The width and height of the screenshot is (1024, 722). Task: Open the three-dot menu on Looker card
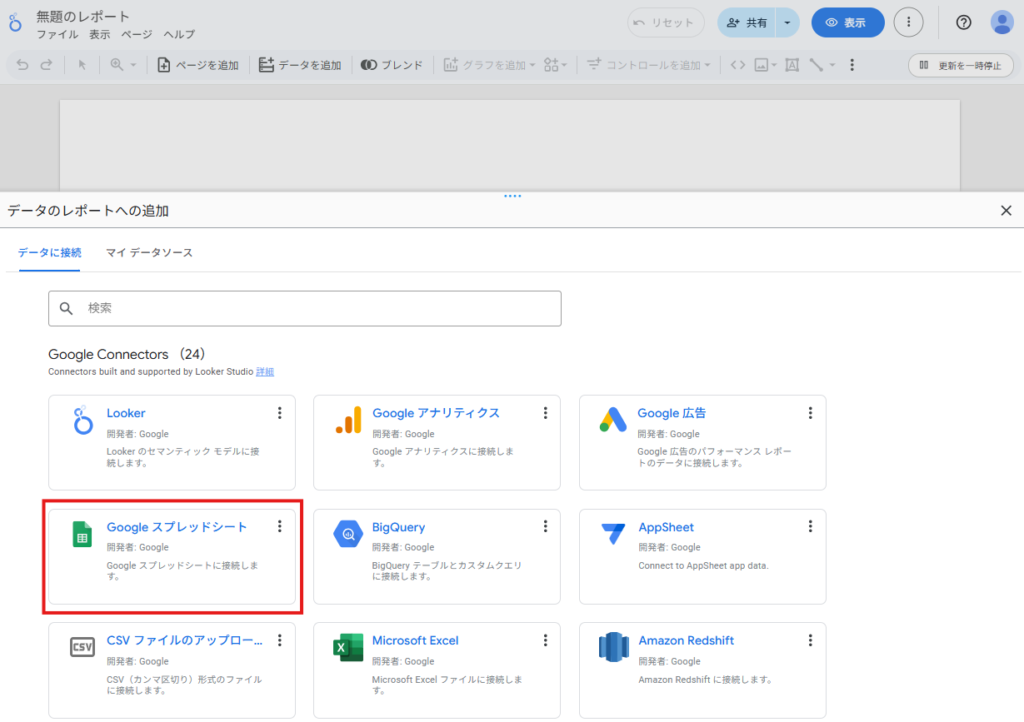point(280,413)
